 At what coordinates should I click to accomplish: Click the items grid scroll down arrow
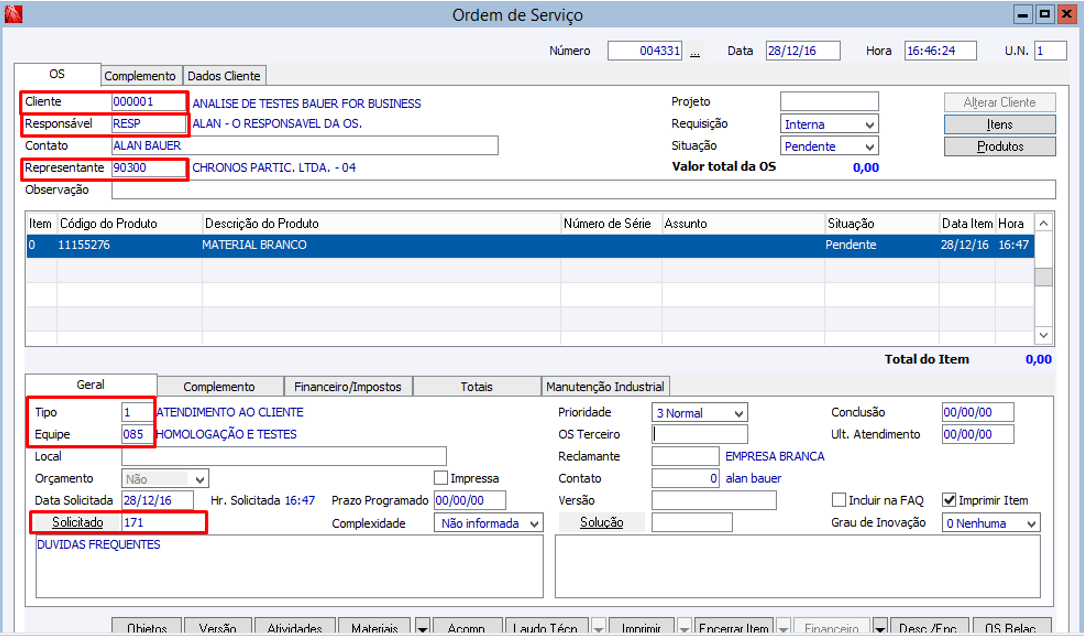click(1044, 336)
